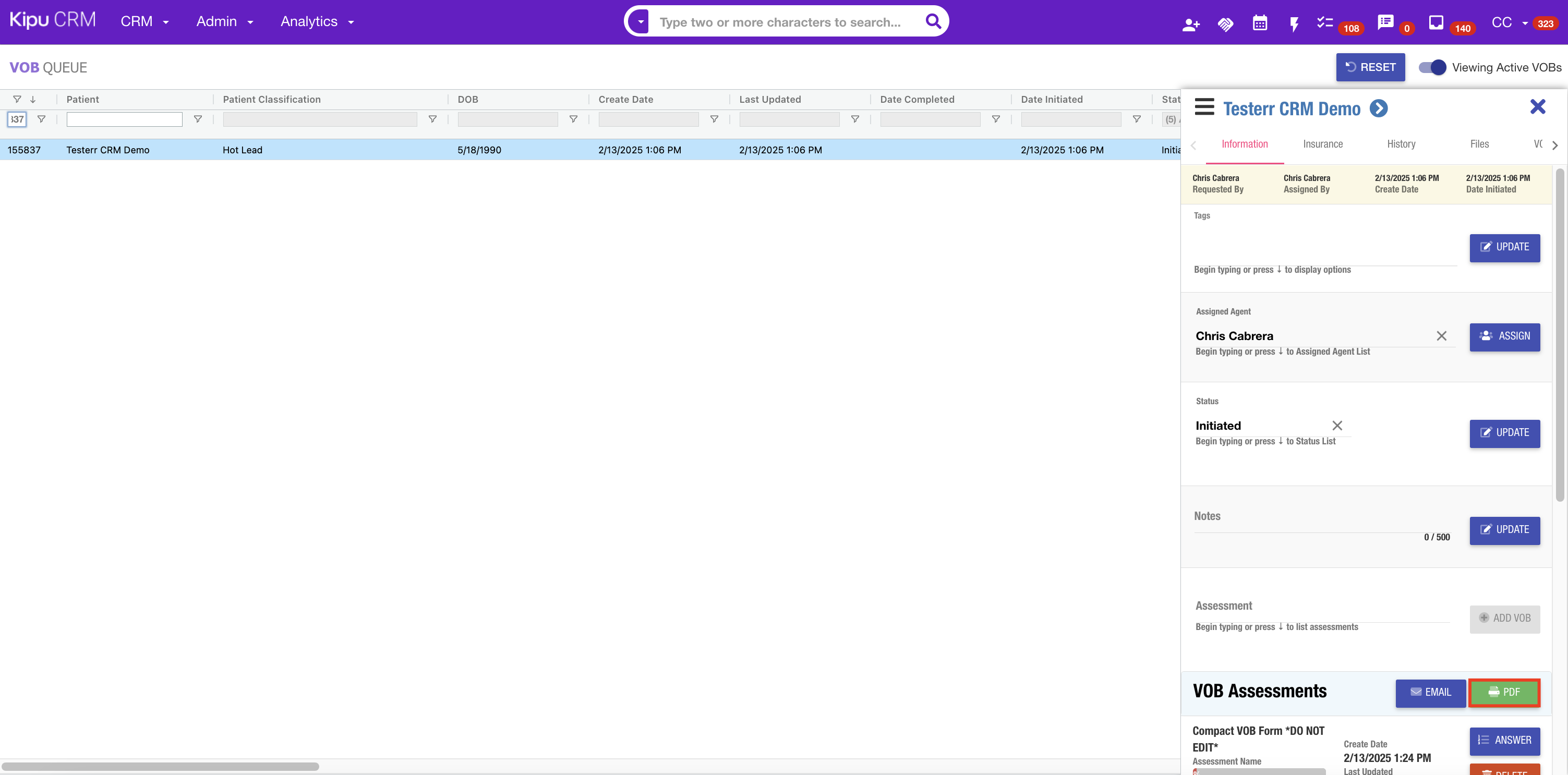Open the handshake referrals icon

click(x=1225, y=25)
